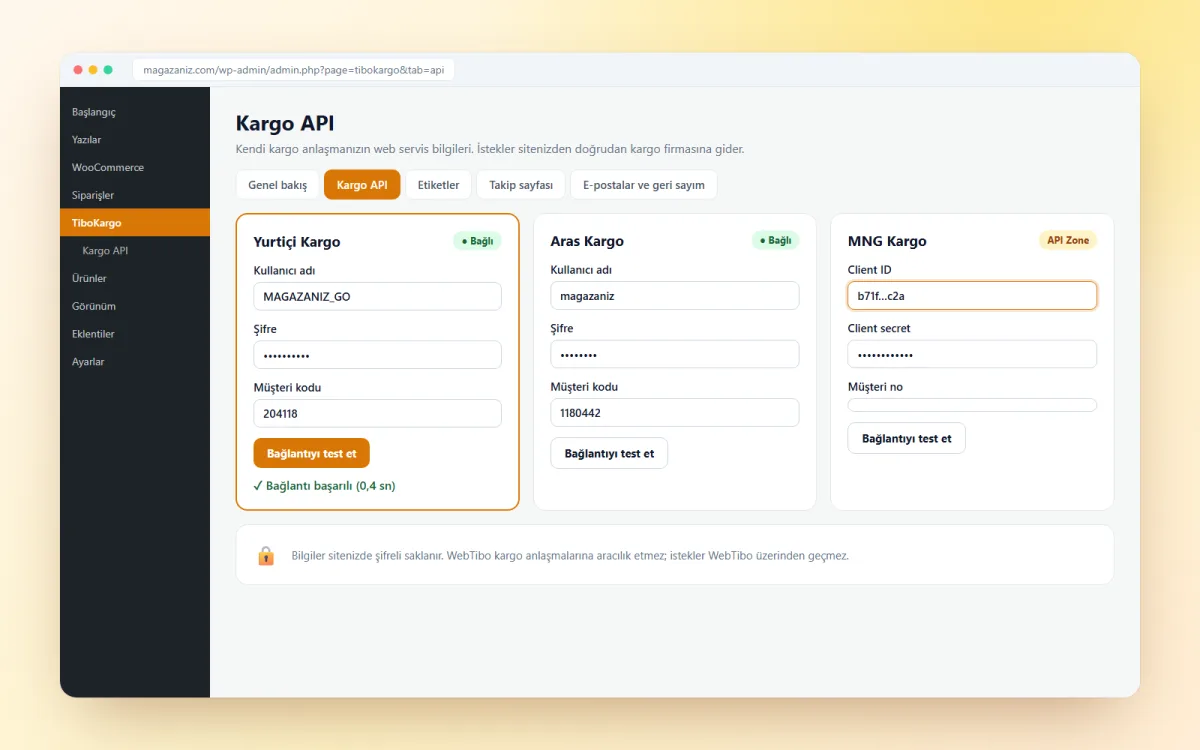Click the Kargo API page heading
Image resolution: width=1200 pixels, height=750 pixels.
coord(285,123)
